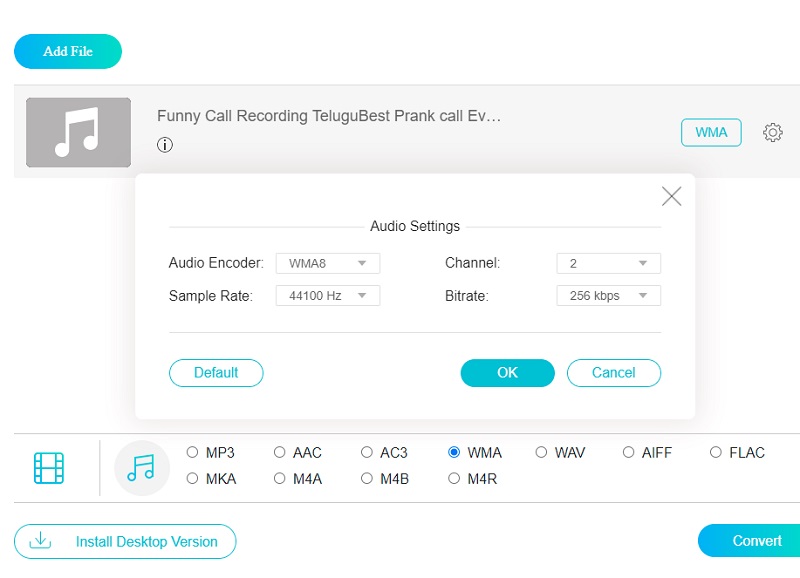
Task: Click the info icon below the file name
Action: 165,145
